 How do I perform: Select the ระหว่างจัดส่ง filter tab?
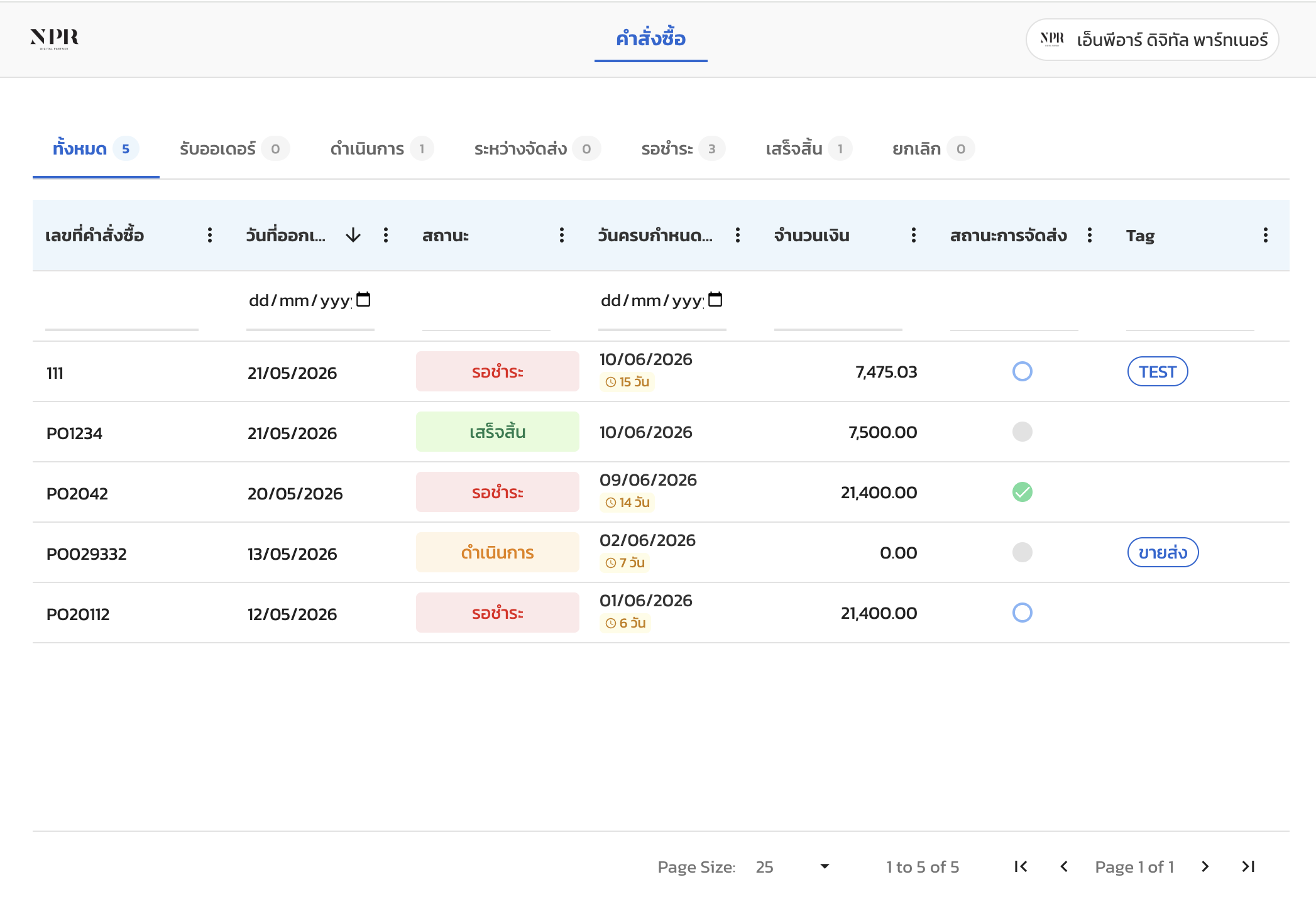(x=537, y=149)
